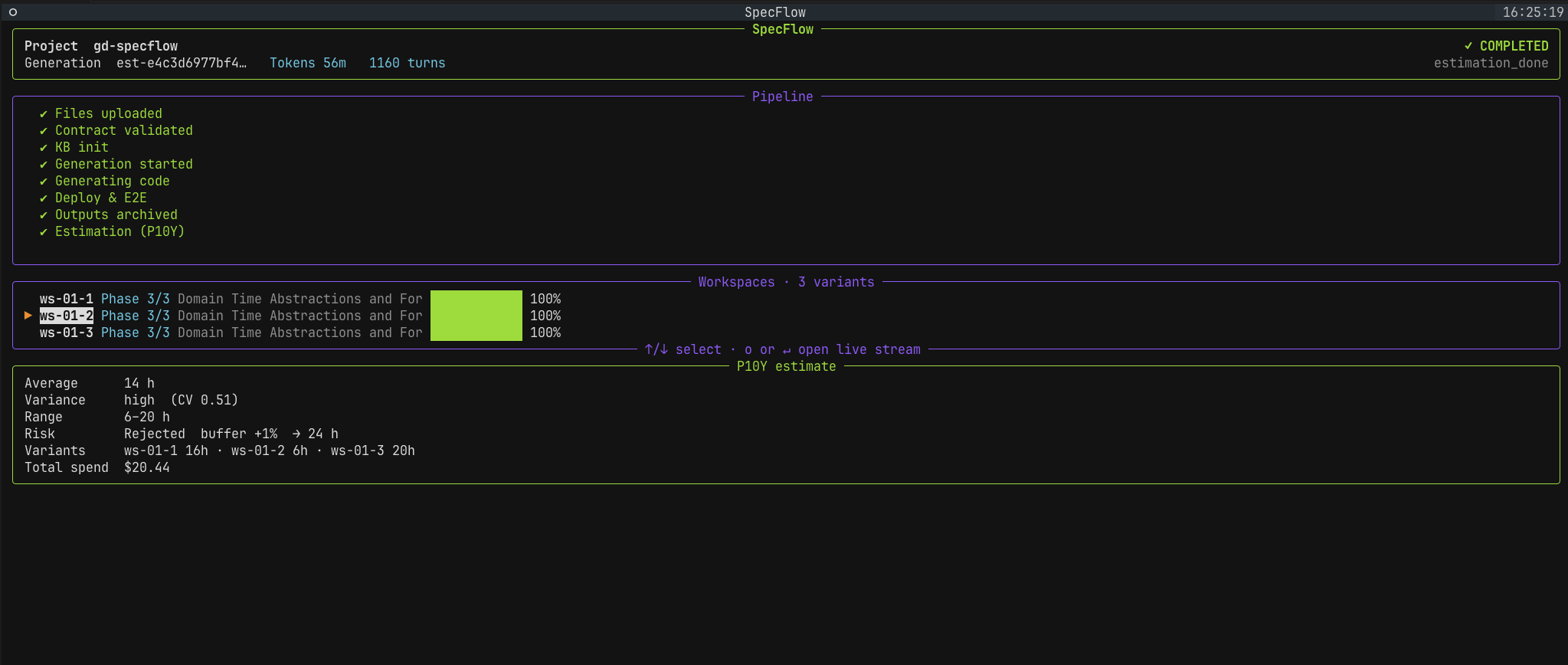Click the ws-01-2 progress bar
Viewport: 1568px width, 665px height.
tap(476, 316)
